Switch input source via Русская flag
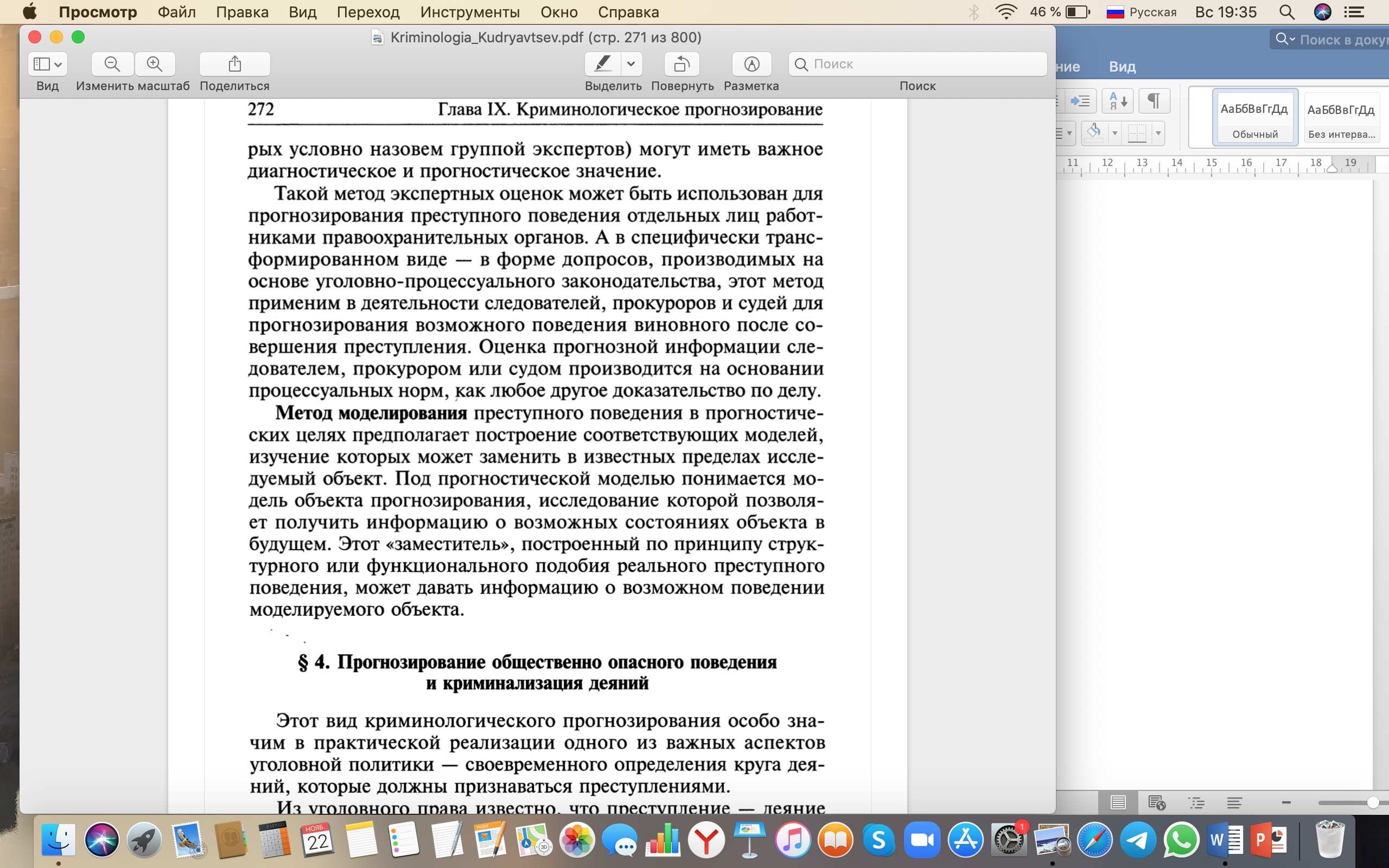Image resolution: width=1389 pixels, height=868 pixels. point(1141,12)
